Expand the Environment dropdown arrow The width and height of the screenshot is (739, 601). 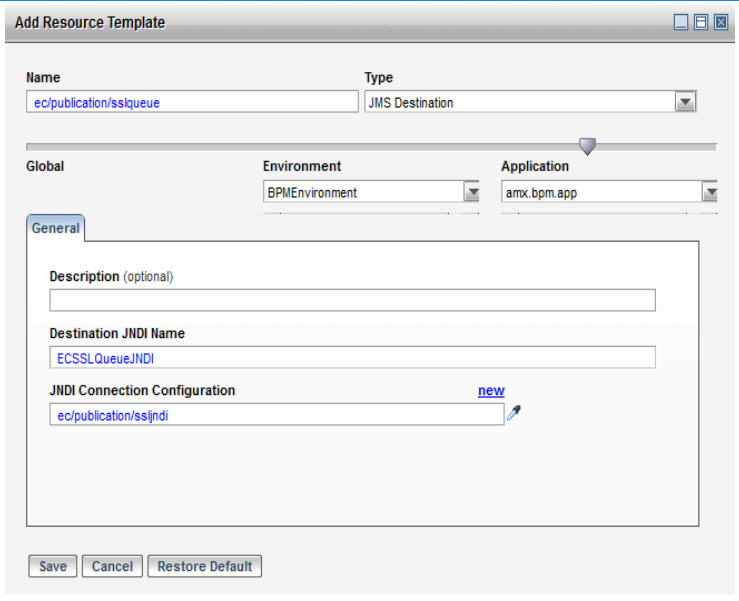tap(472, 192)
